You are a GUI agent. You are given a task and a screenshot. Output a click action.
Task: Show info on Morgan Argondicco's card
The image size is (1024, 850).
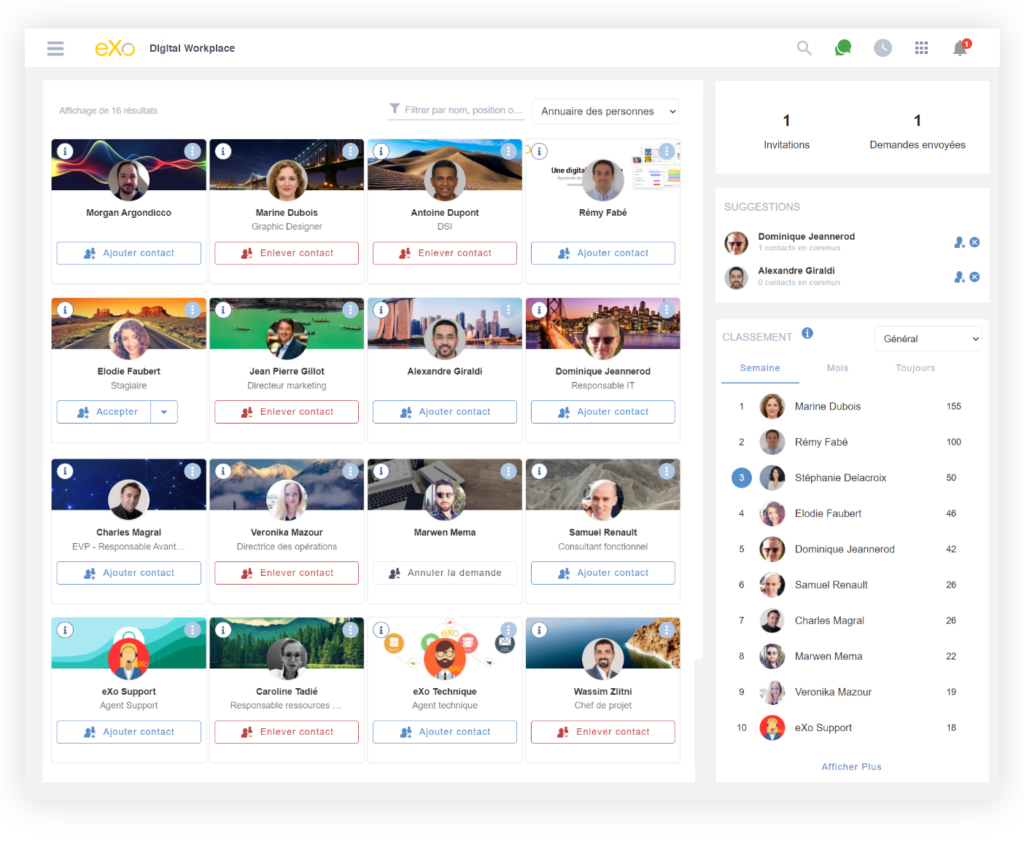click(65, 151)
